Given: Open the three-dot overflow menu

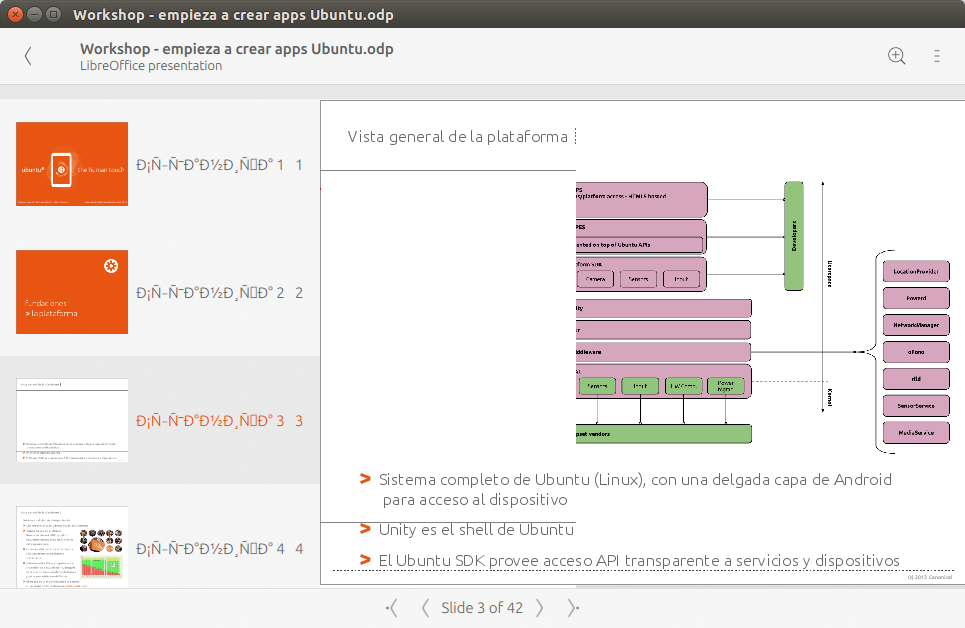Looking at the screenshot, I should click(937, 57).
